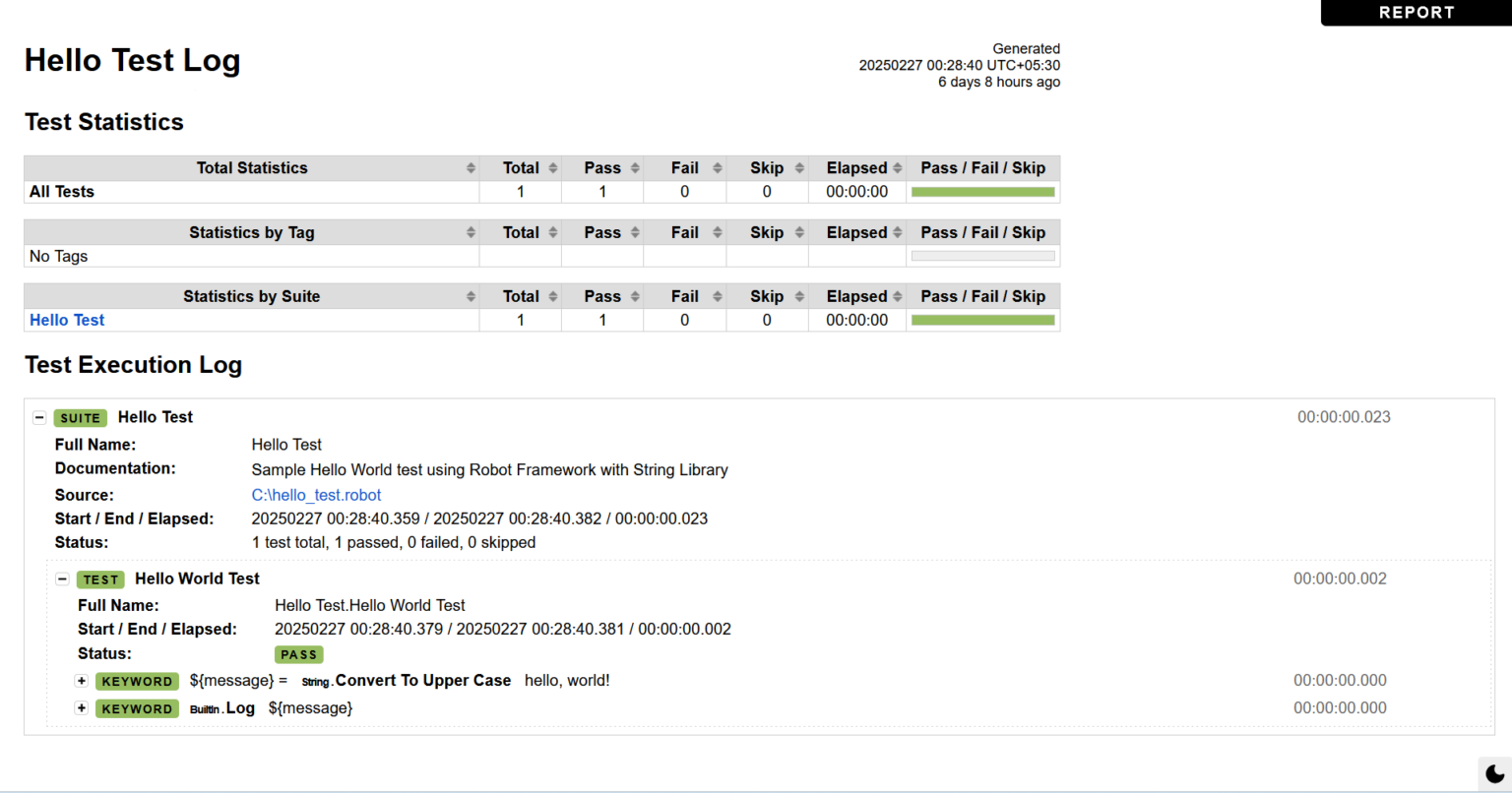Image resolution: width=1512 pixels, height=793 pixels.
Task: Expand the BuiltIn.Log keyword details
Action: (82, 708)
